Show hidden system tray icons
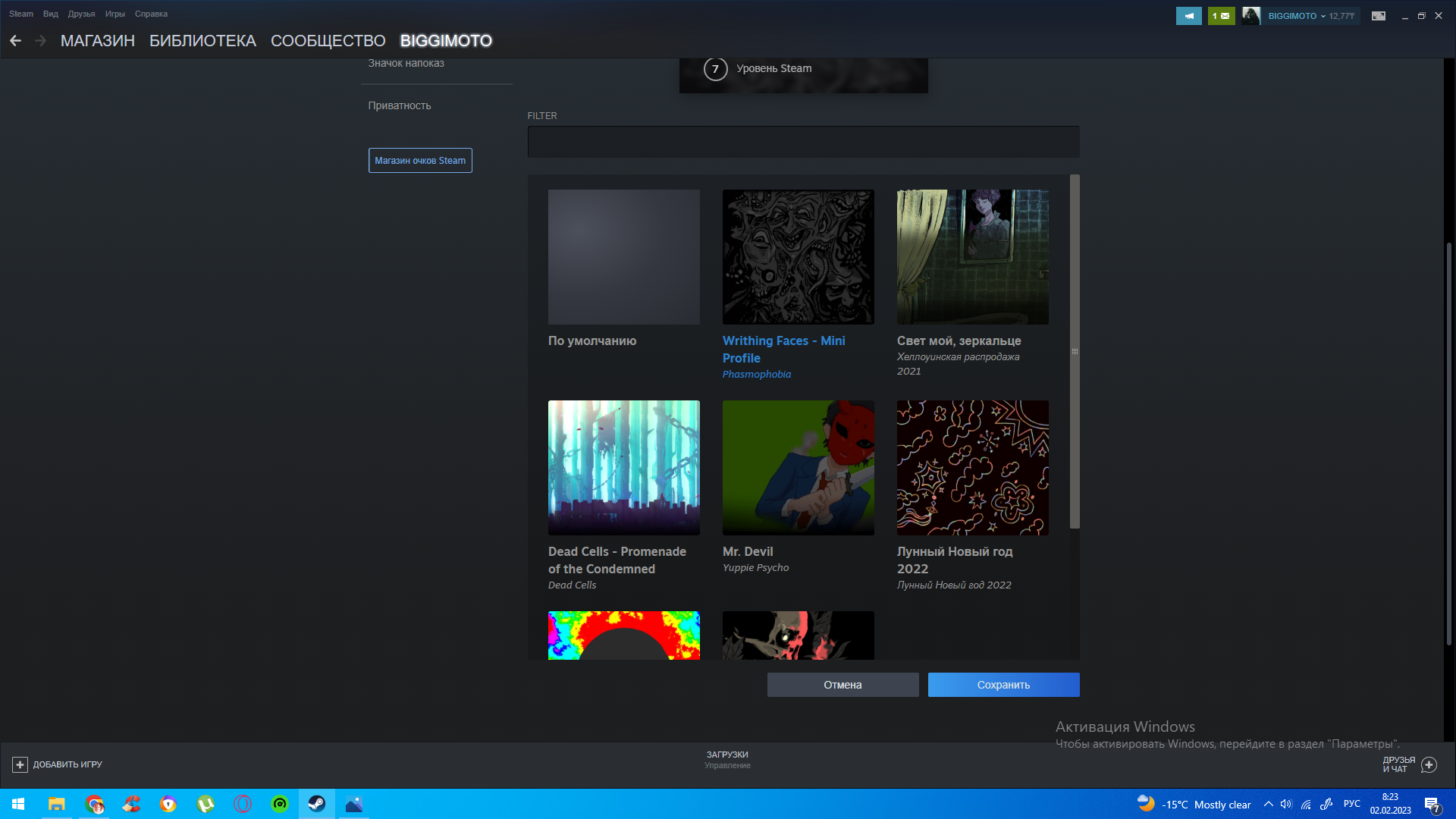 coord(1268,804)
